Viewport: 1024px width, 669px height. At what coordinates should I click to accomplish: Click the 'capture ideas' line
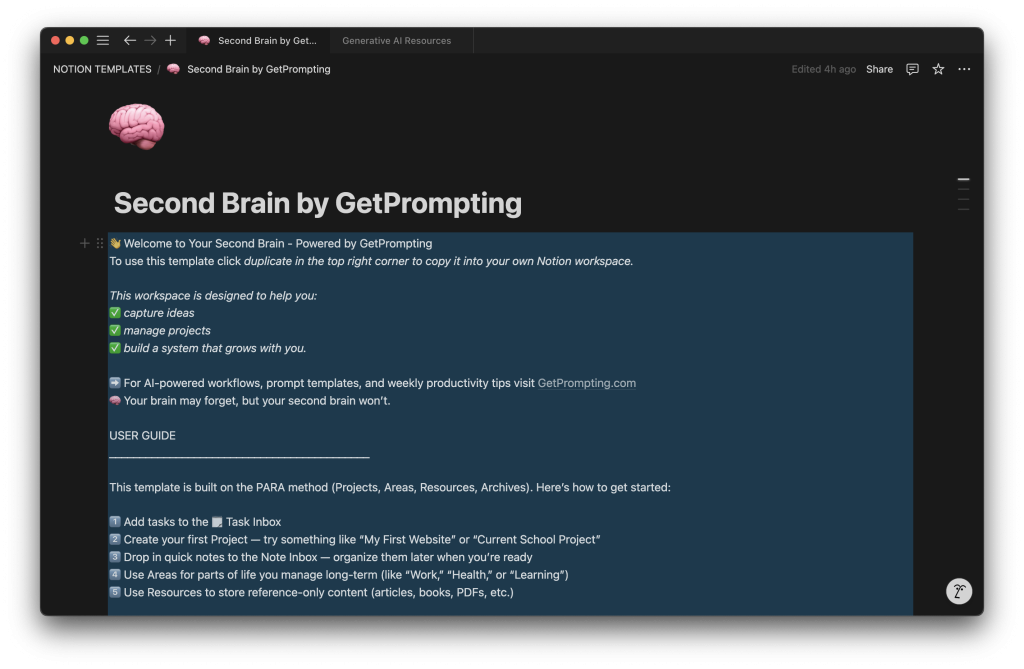coord(152,313)
